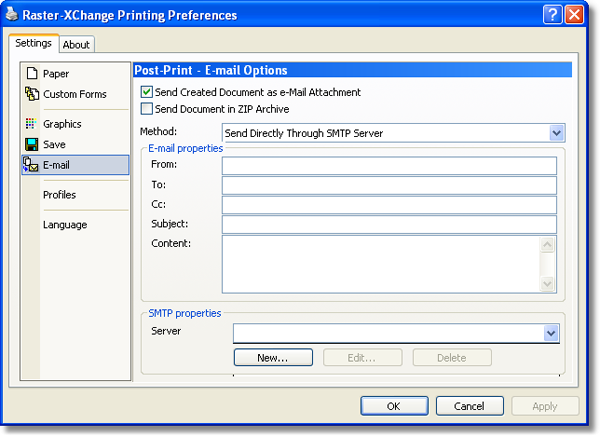Click the 'Post-Print - E-mail Options' heading
The height and width of the screenshot is (437, 600).
pyautogui.click(x=211, y=70)
